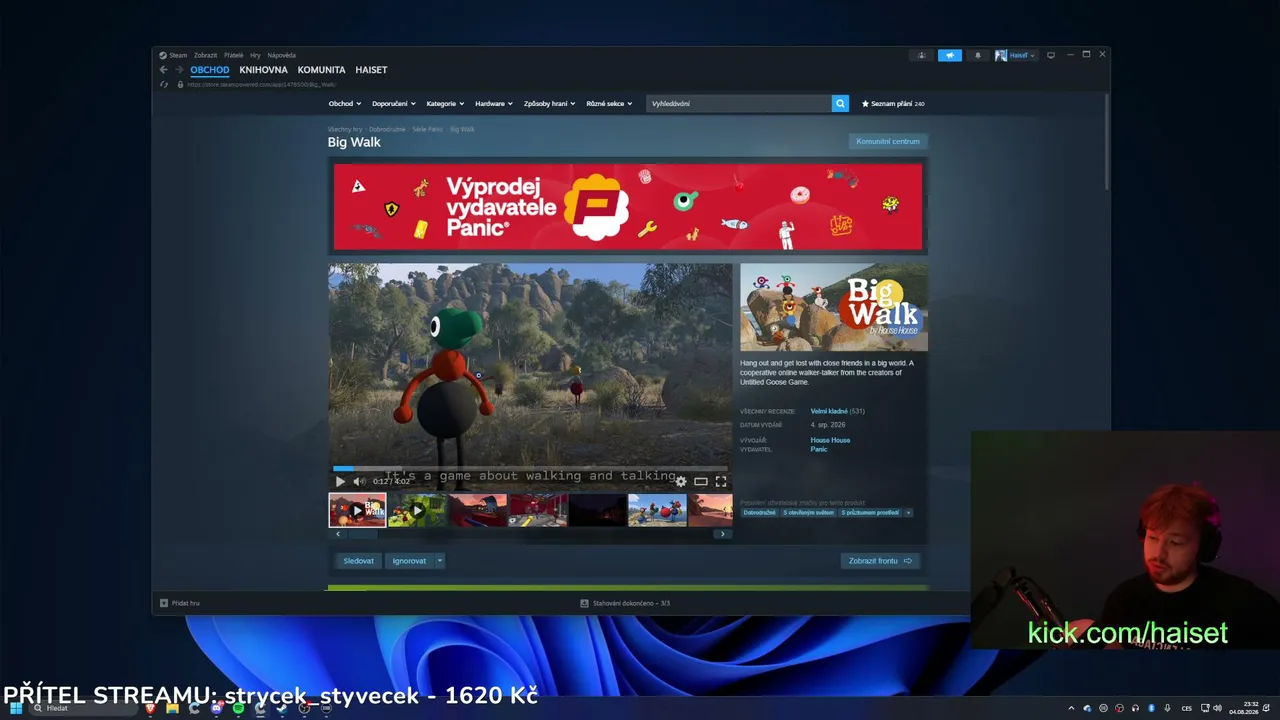Click the Dobrodružné tag
The width and height of the screenshot is (1280, 720).
pyautogui.click(x=759, y=512)
